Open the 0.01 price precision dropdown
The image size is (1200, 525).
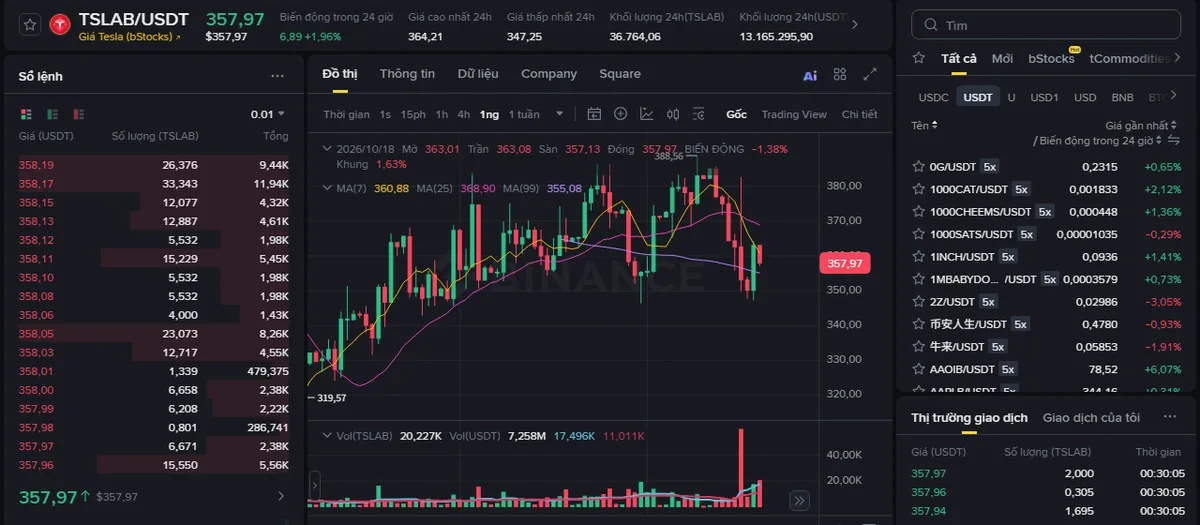[x=268, y=114]
